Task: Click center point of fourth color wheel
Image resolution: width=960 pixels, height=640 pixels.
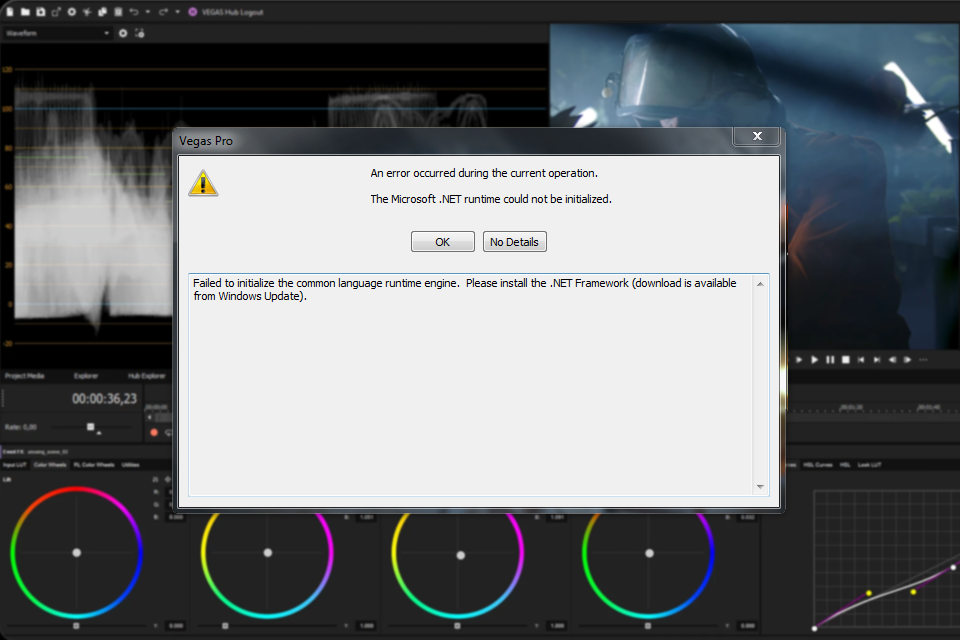Action: click(650, 553)
